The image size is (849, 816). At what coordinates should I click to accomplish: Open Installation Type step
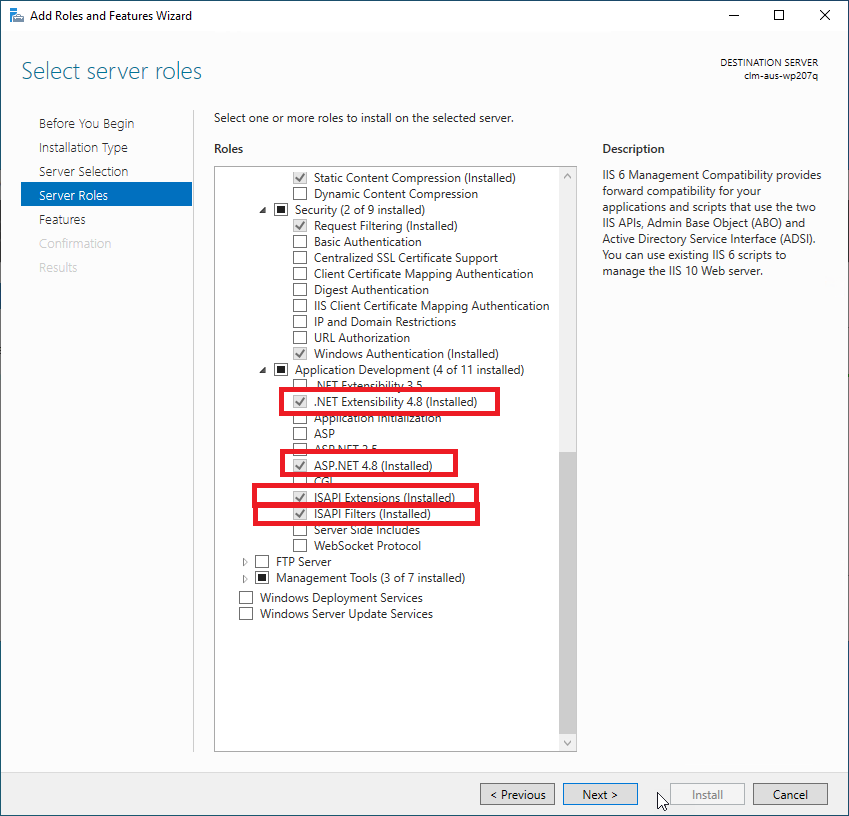point(83,147)
